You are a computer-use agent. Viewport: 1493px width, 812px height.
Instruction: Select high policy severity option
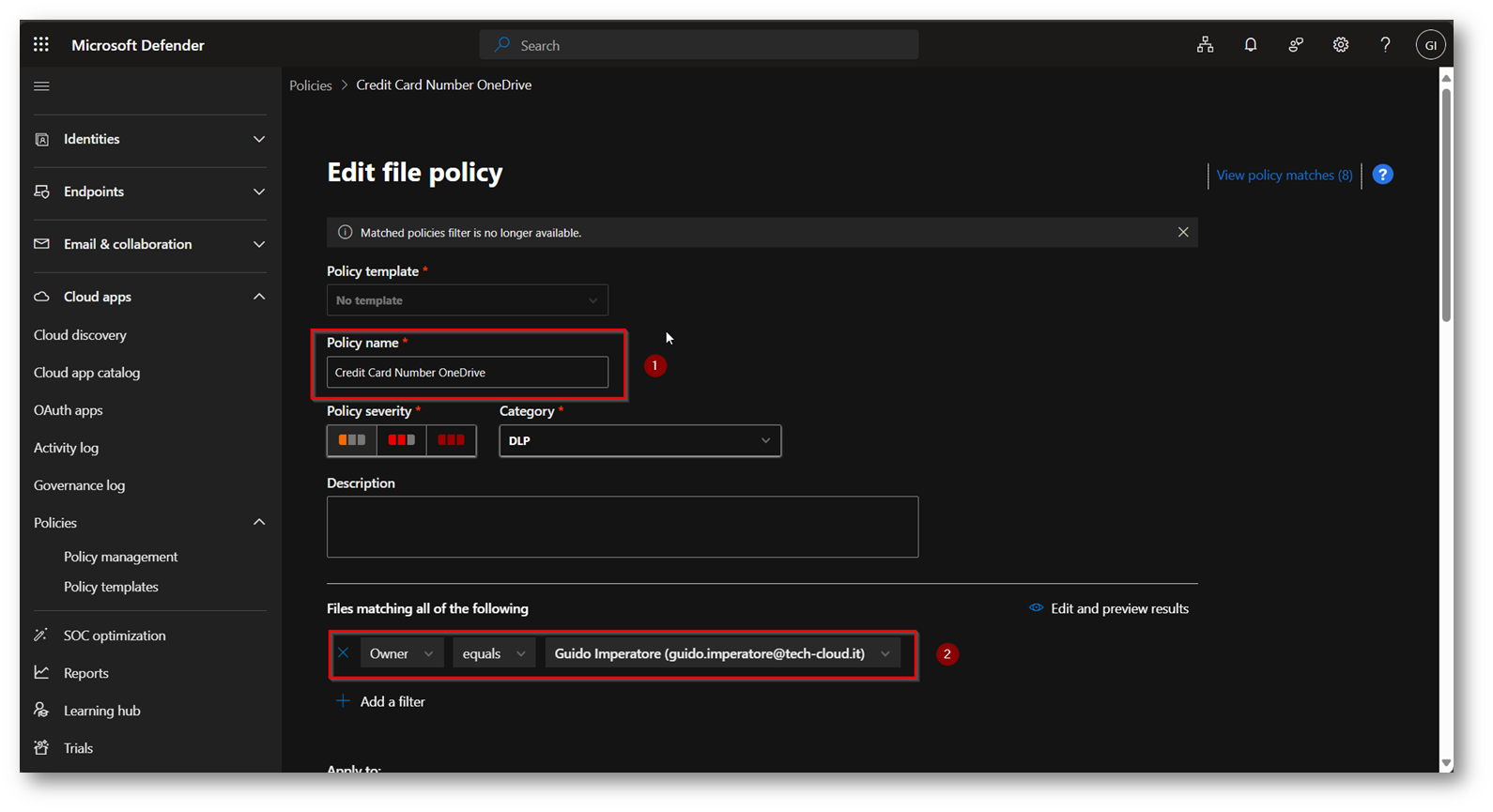(451, 440)
